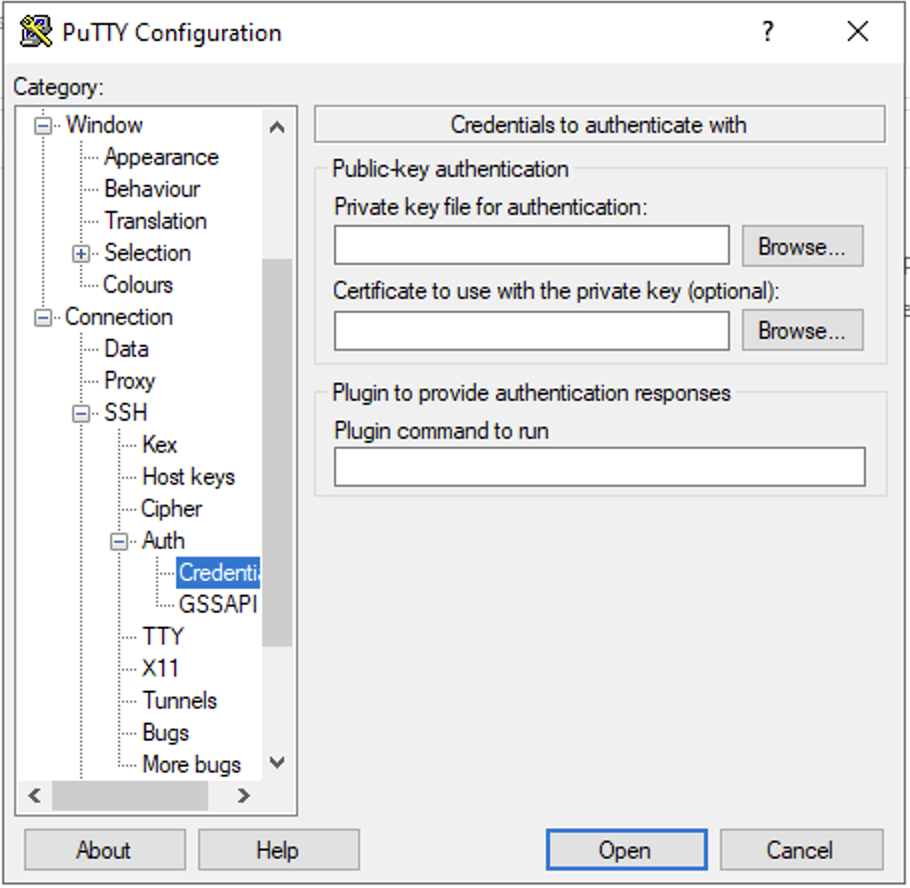The width and height of the screenshot is (910, 888).
Task: Click the 'Credentials to authenticate with' heading
Action: [x=599, y=125]
